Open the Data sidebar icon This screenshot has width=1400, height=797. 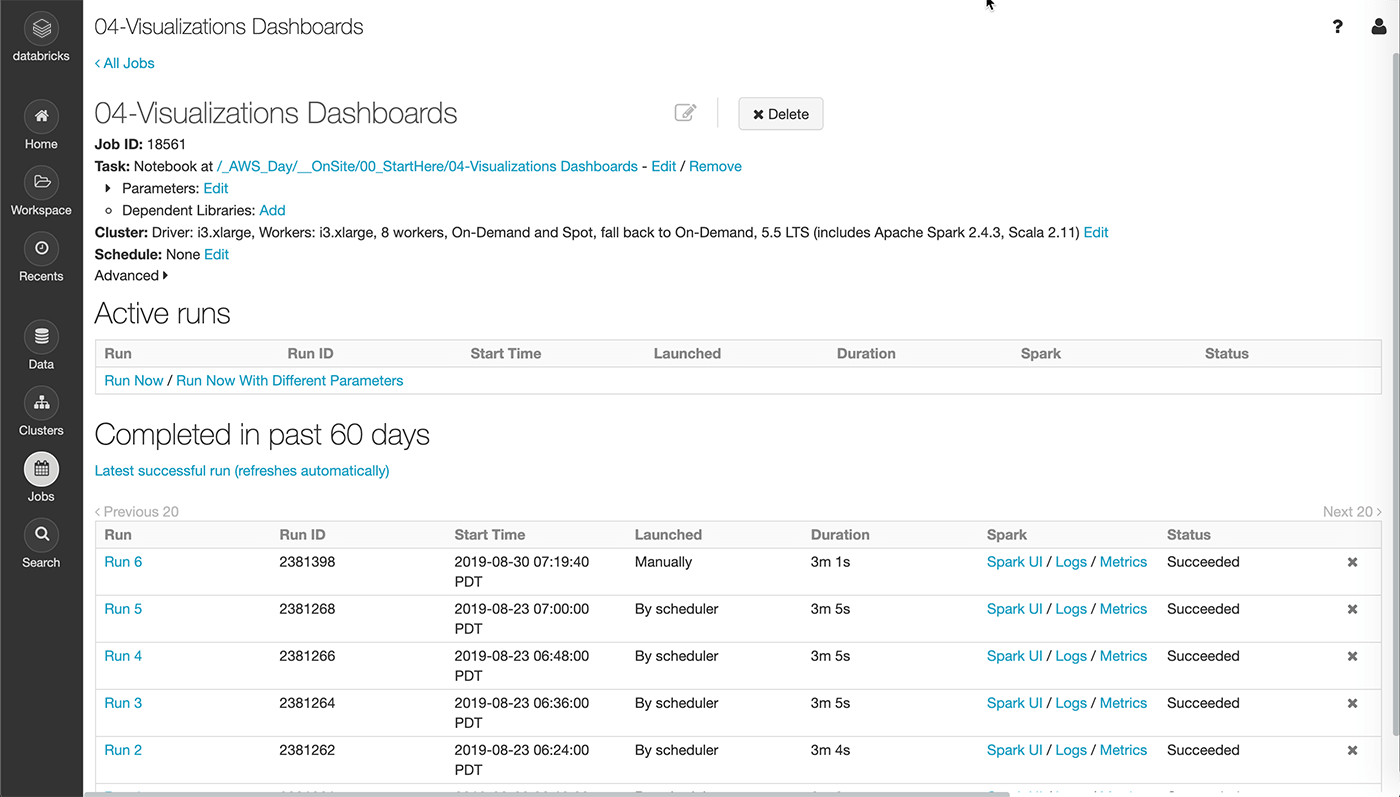41,337
